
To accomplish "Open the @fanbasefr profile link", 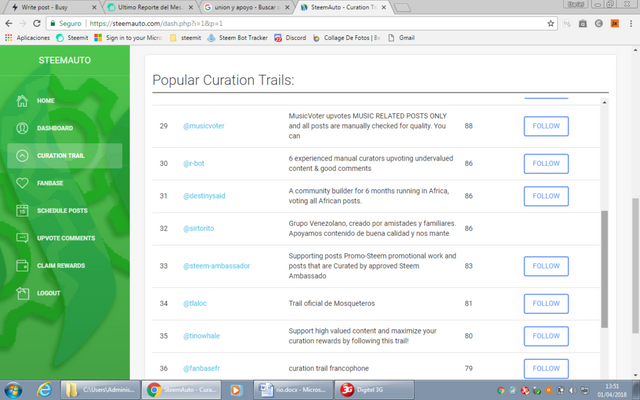I will pyautogui.click(x=201, y=368).
